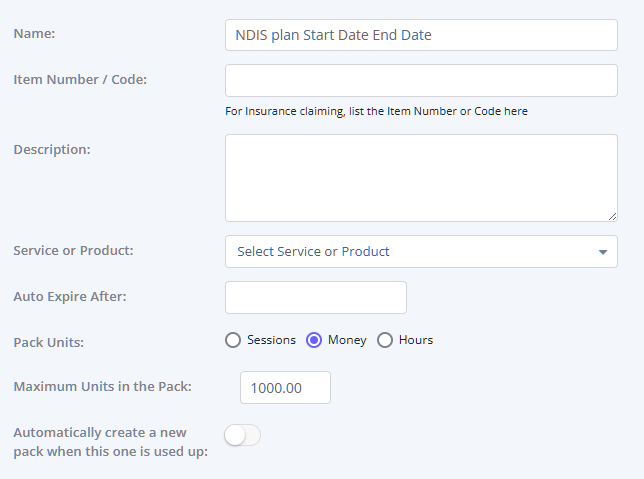Click the Auto Expire After field
644x479 pixels.
(316, 298)
